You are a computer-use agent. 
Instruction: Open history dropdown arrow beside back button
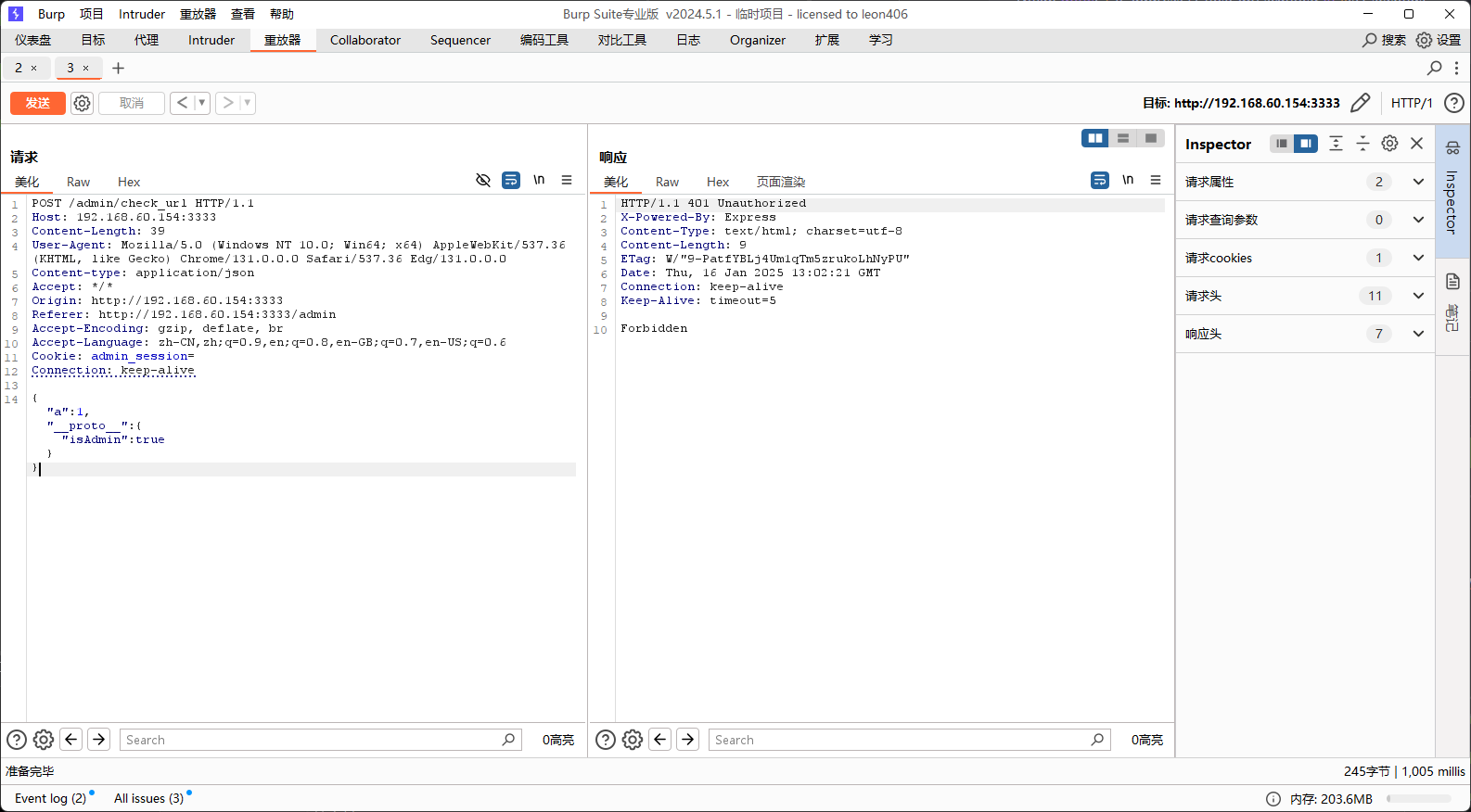[201, 103]
